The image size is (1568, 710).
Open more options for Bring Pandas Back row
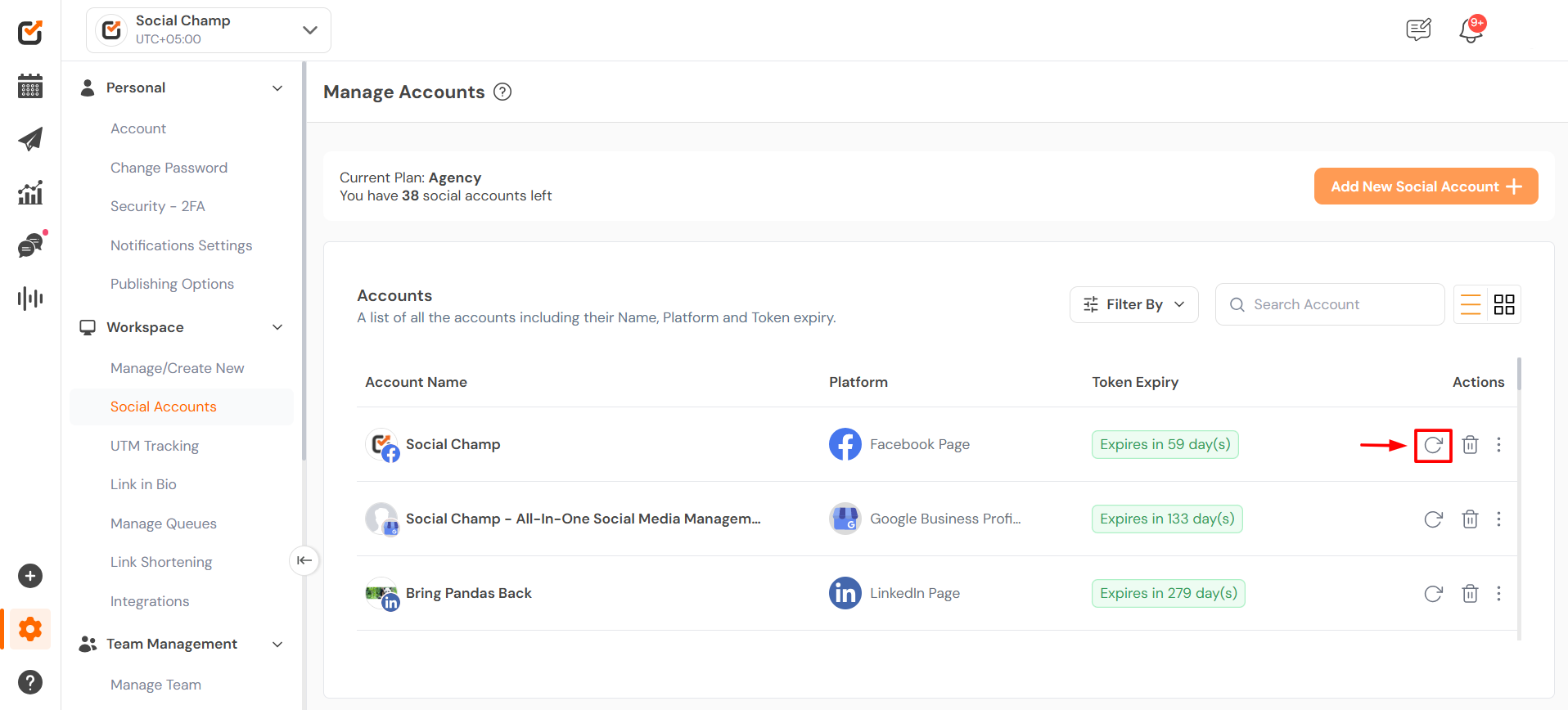click(x=1498, y=594)
